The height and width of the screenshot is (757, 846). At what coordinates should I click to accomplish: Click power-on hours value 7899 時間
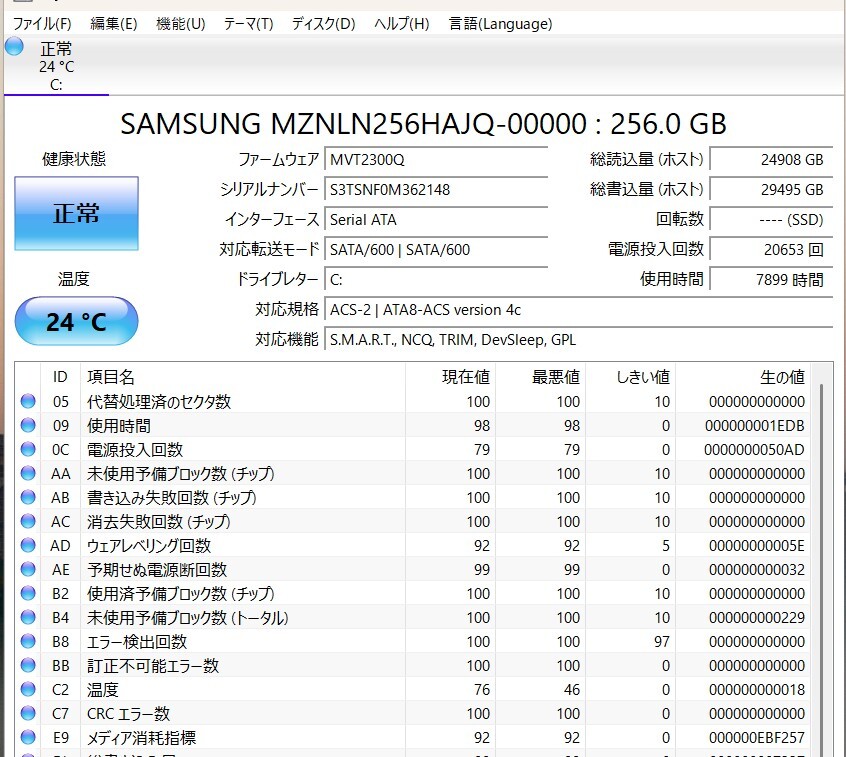coord(771,279)
